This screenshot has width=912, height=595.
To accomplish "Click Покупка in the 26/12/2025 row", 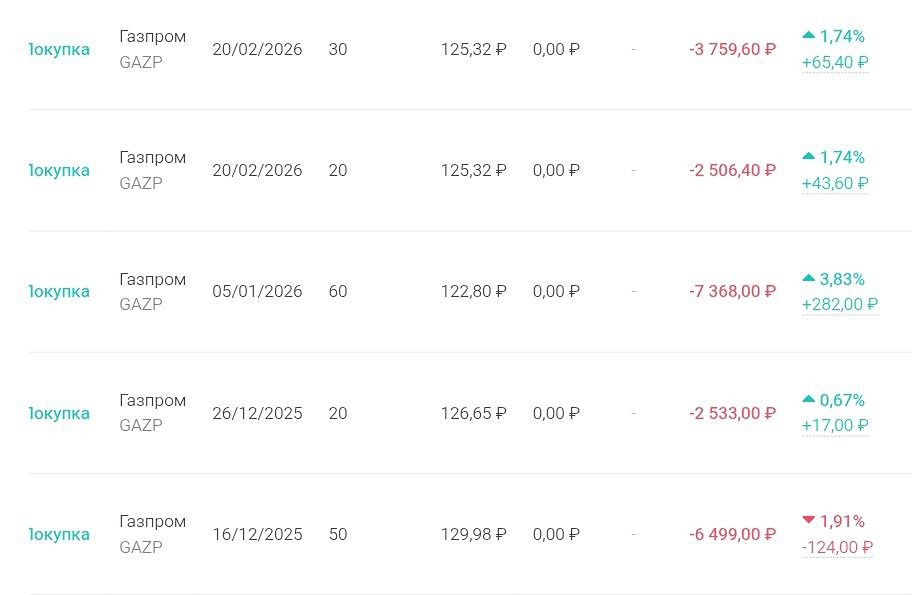I will click(x=59, y=414).
